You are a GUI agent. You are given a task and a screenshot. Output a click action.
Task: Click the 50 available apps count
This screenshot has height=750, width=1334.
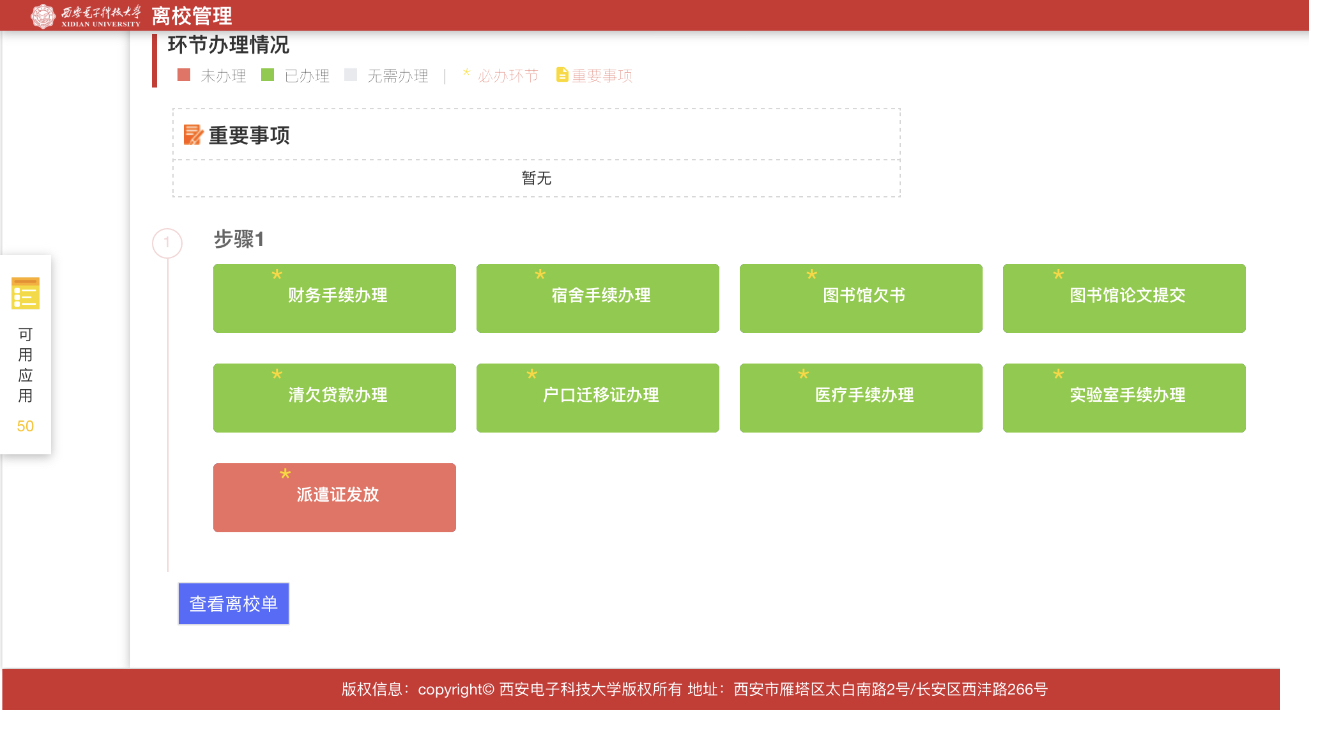pyautogui.click(x=25, y=426)
